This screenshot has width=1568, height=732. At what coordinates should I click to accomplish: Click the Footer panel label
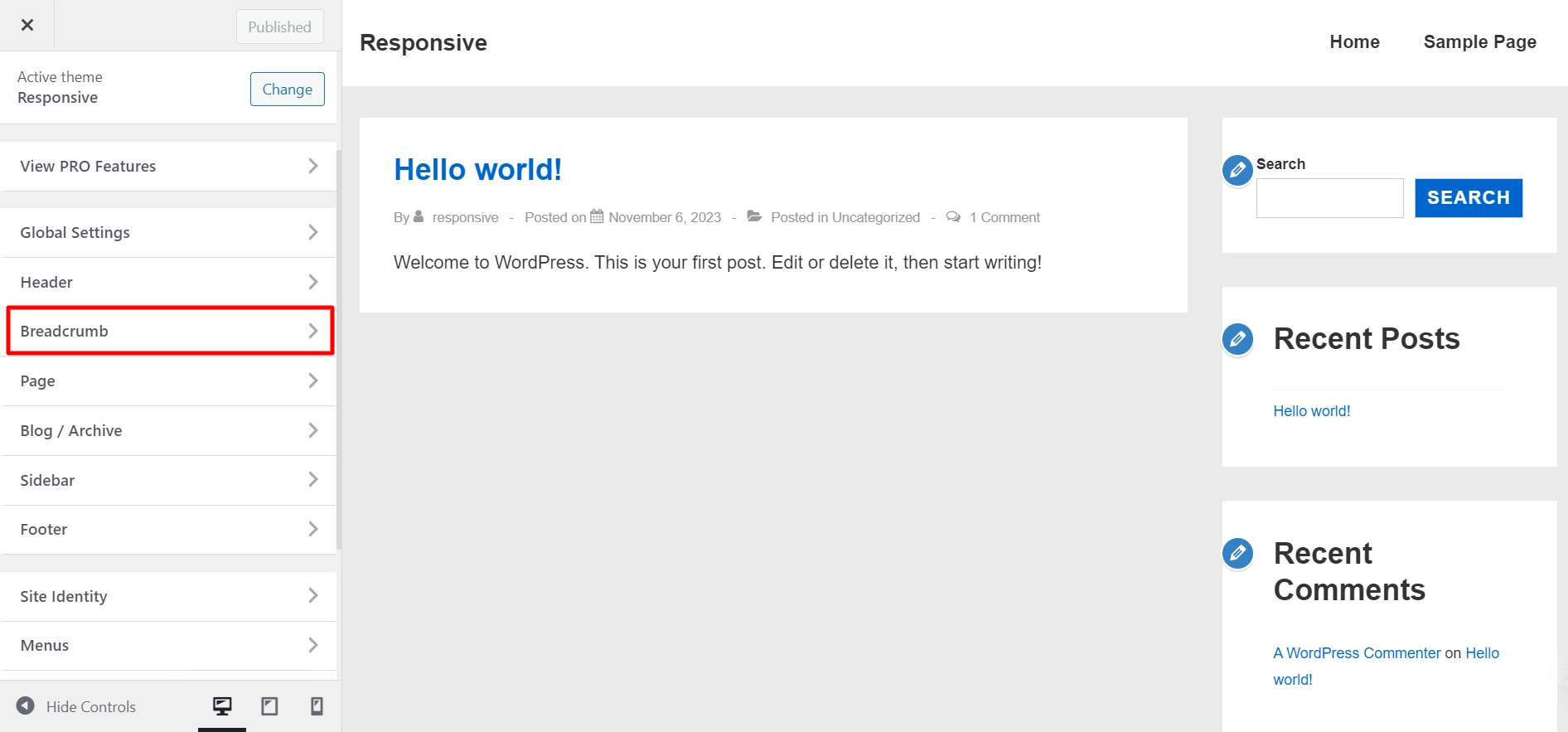pos(44,529)
